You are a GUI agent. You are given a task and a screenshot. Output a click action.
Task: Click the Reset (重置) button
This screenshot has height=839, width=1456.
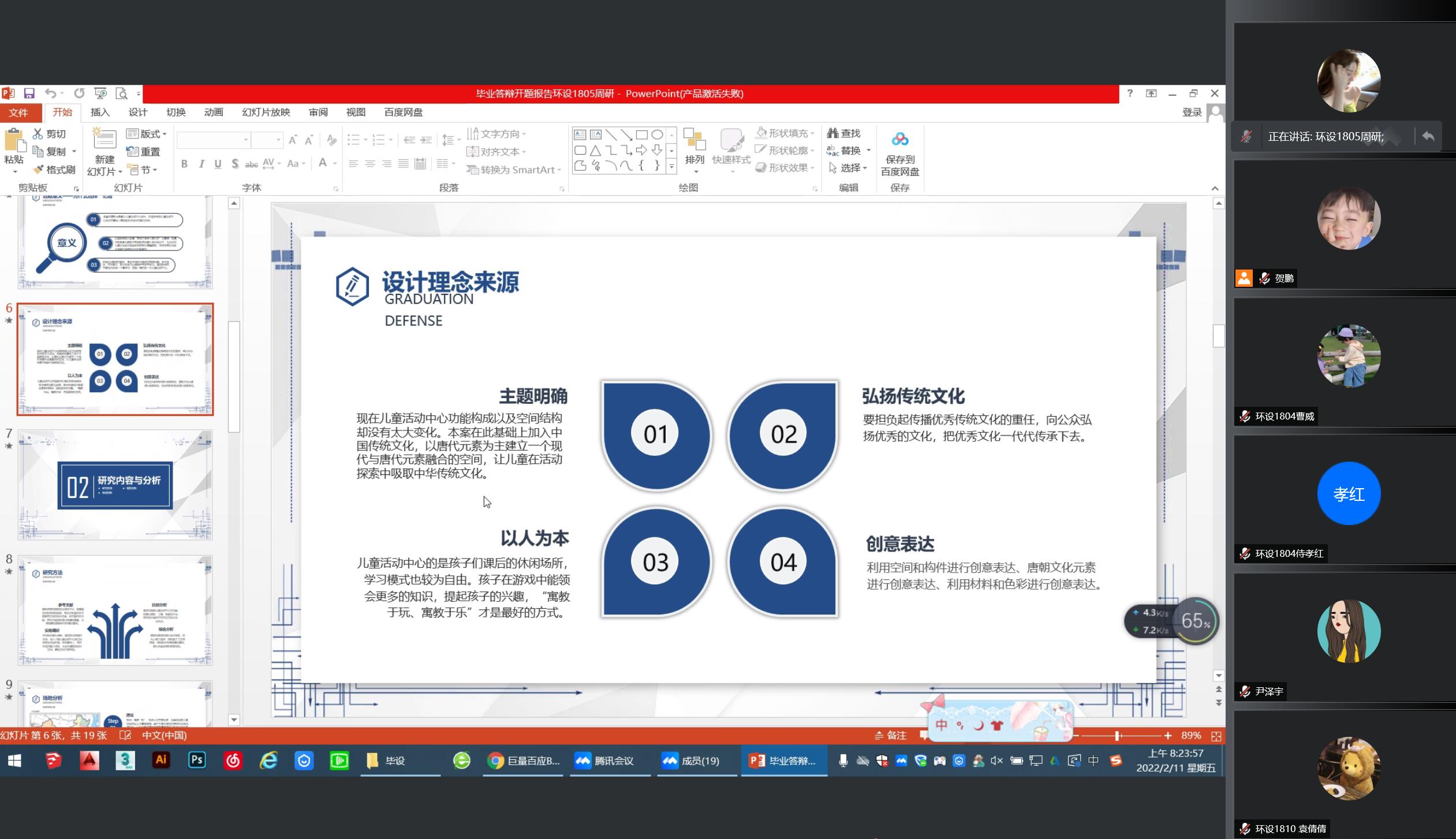click(143, 152)
